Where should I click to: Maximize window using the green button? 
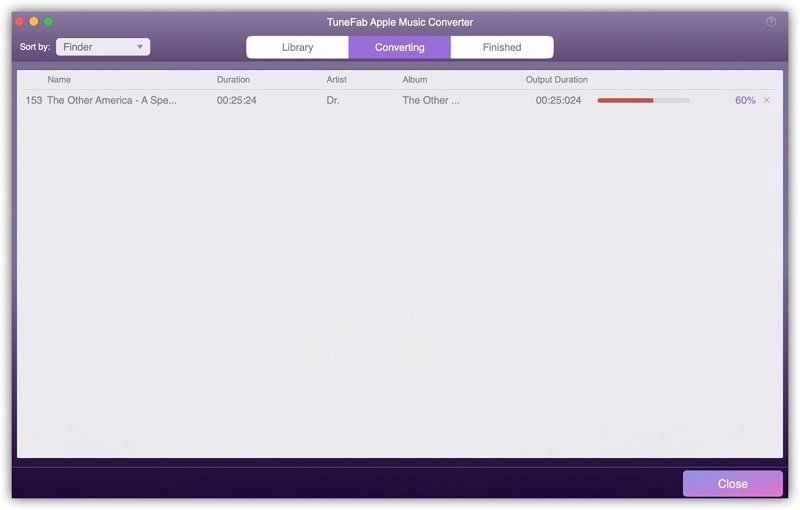point(49,21)
